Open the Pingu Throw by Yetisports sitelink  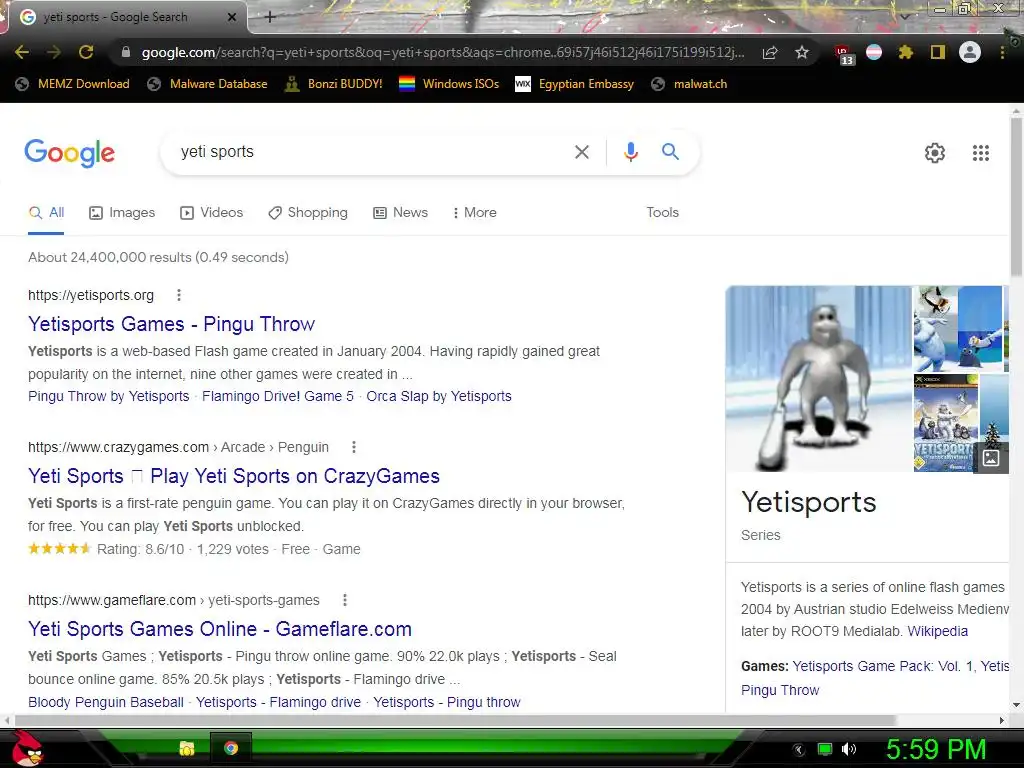108,396
